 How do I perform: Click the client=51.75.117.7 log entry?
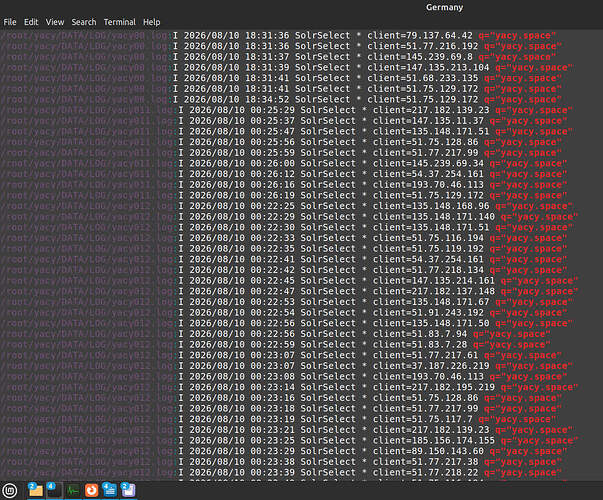[423, 419]
